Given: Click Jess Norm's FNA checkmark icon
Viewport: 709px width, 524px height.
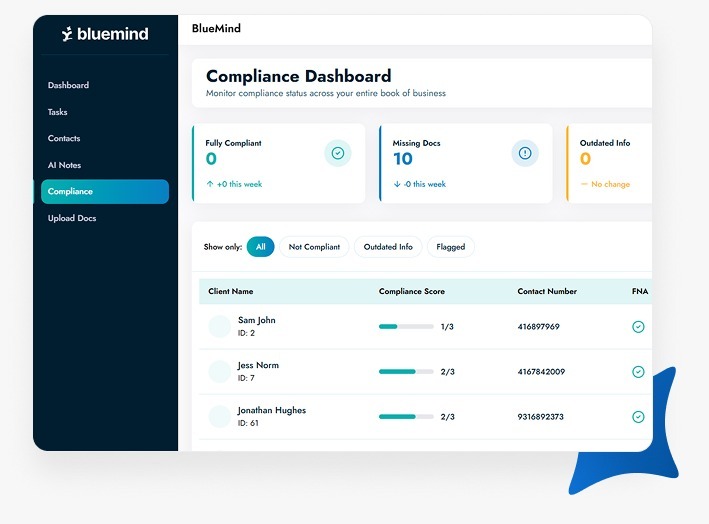Looking at the screenshot, I should (x=638, y=372).
